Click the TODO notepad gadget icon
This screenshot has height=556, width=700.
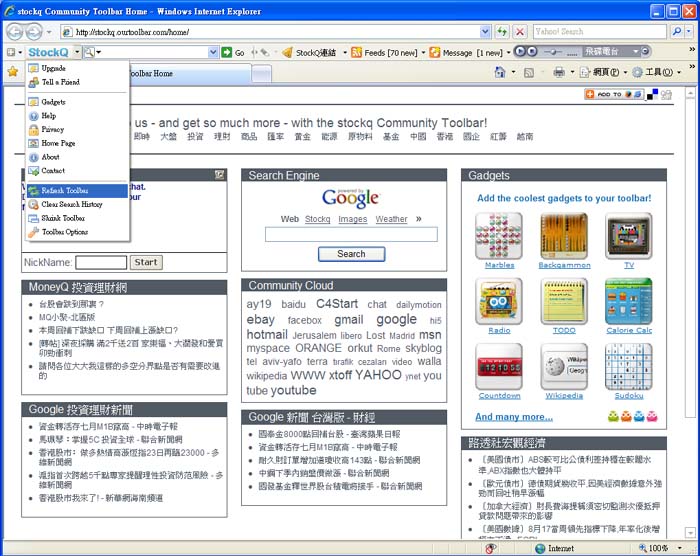(564, 301)
